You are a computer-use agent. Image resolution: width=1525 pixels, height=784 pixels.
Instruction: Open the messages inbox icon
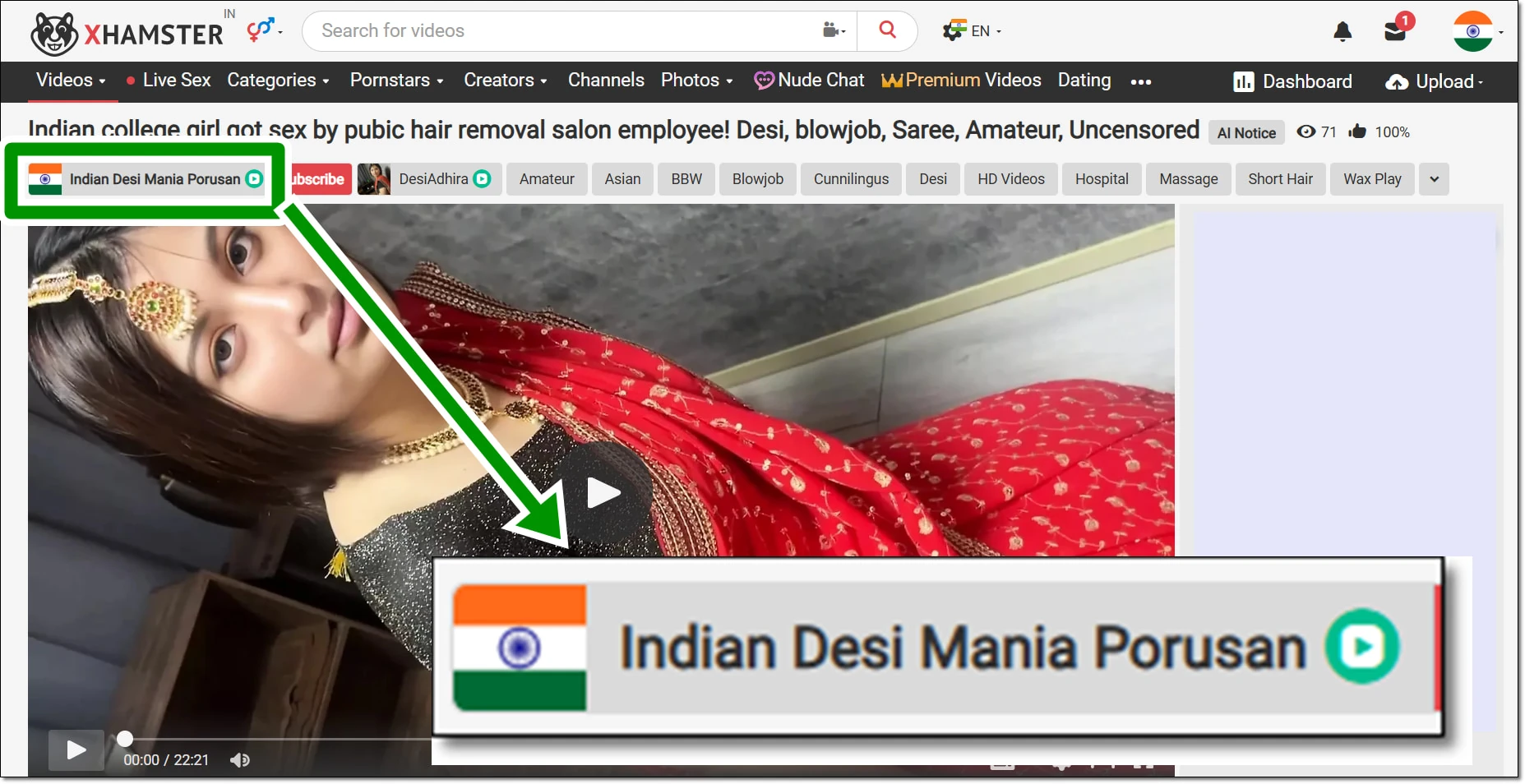tap(1394, 32)
